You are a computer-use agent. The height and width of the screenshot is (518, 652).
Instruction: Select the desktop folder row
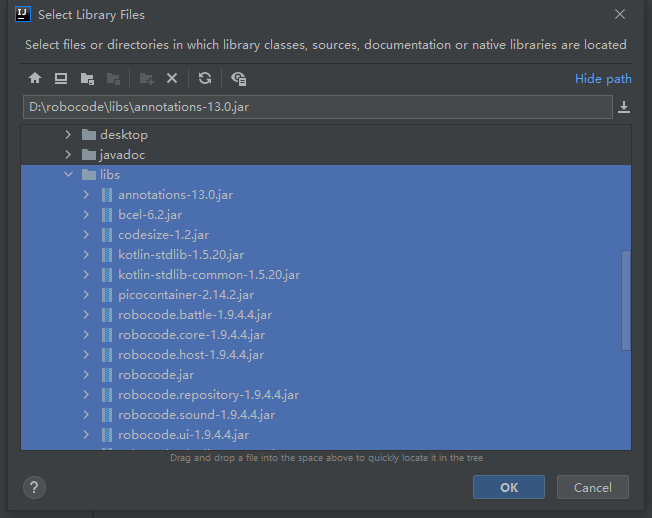coord(326,135)
